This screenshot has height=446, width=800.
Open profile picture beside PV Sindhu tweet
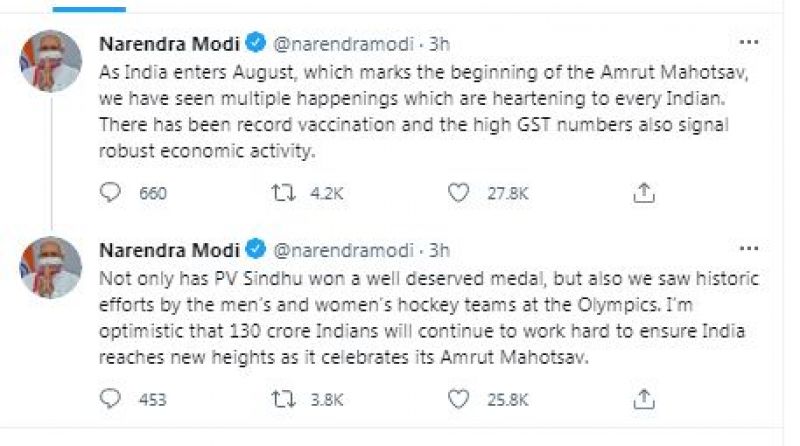coord(49,266)
